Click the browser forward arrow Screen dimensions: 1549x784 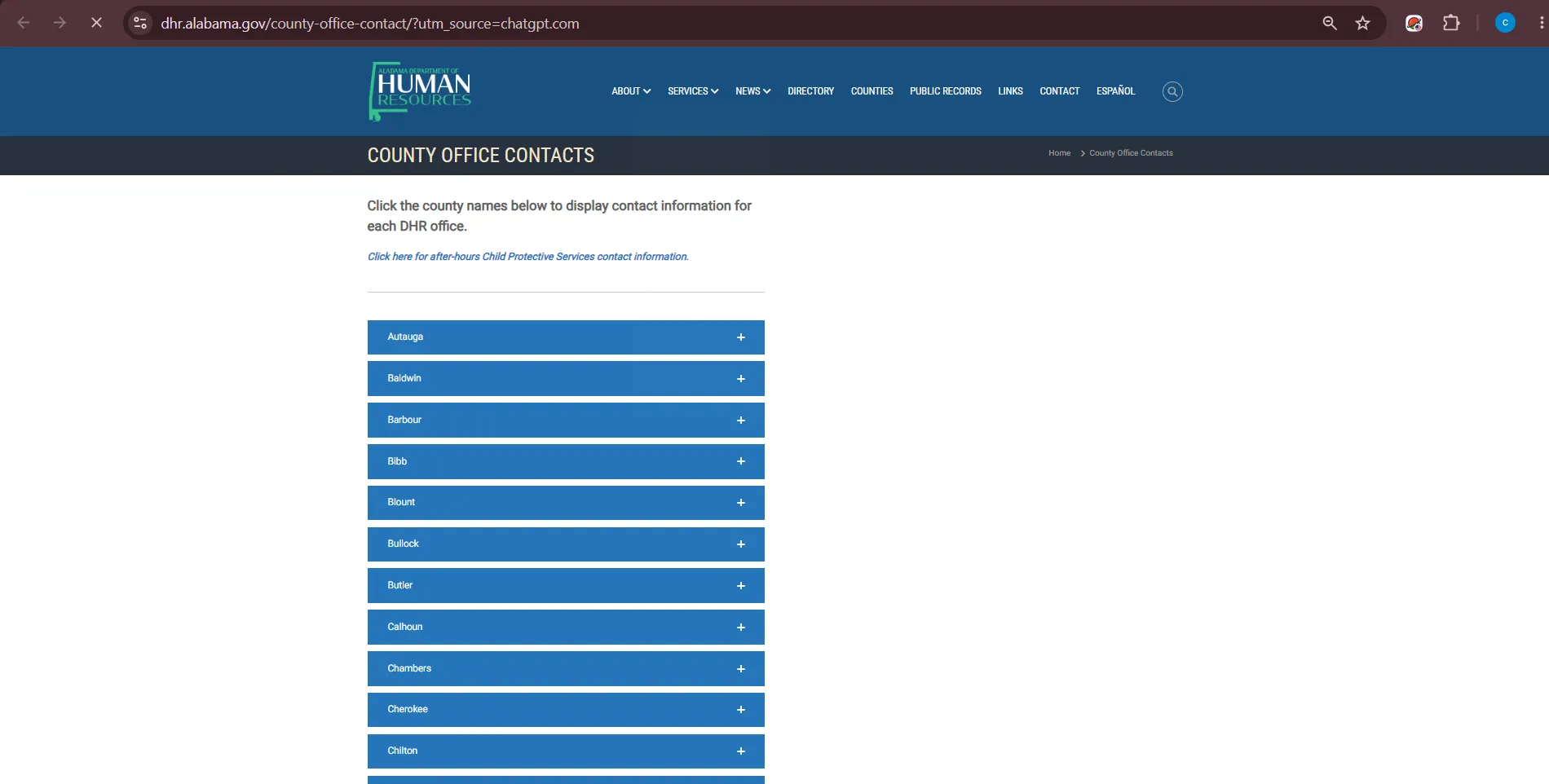(60, 23)
